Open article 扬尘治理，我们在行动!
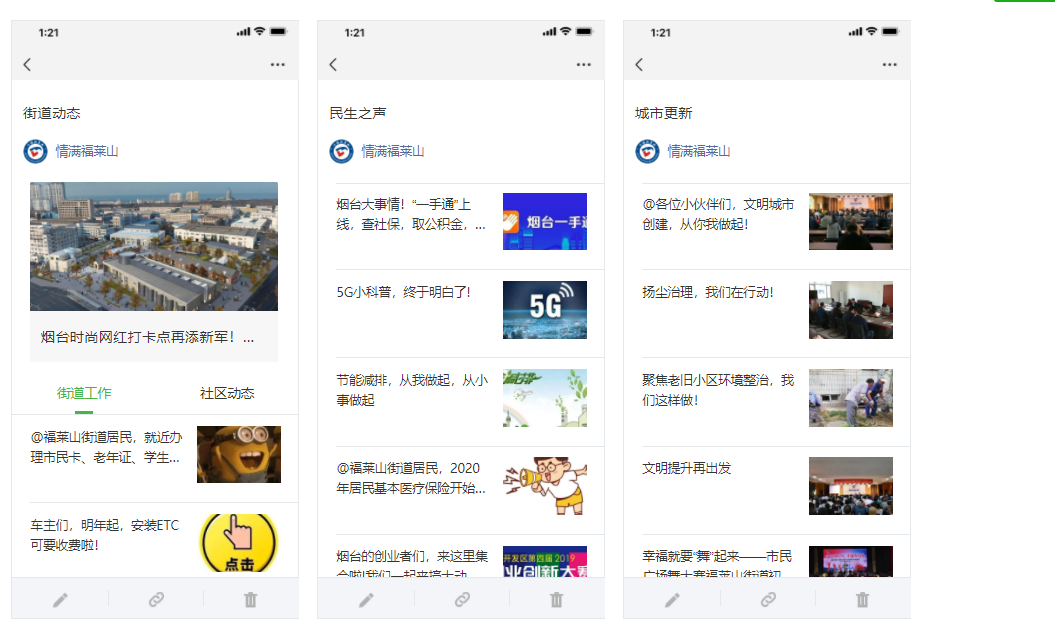This screenshot has height=629, width=1055. coord(708,292)
